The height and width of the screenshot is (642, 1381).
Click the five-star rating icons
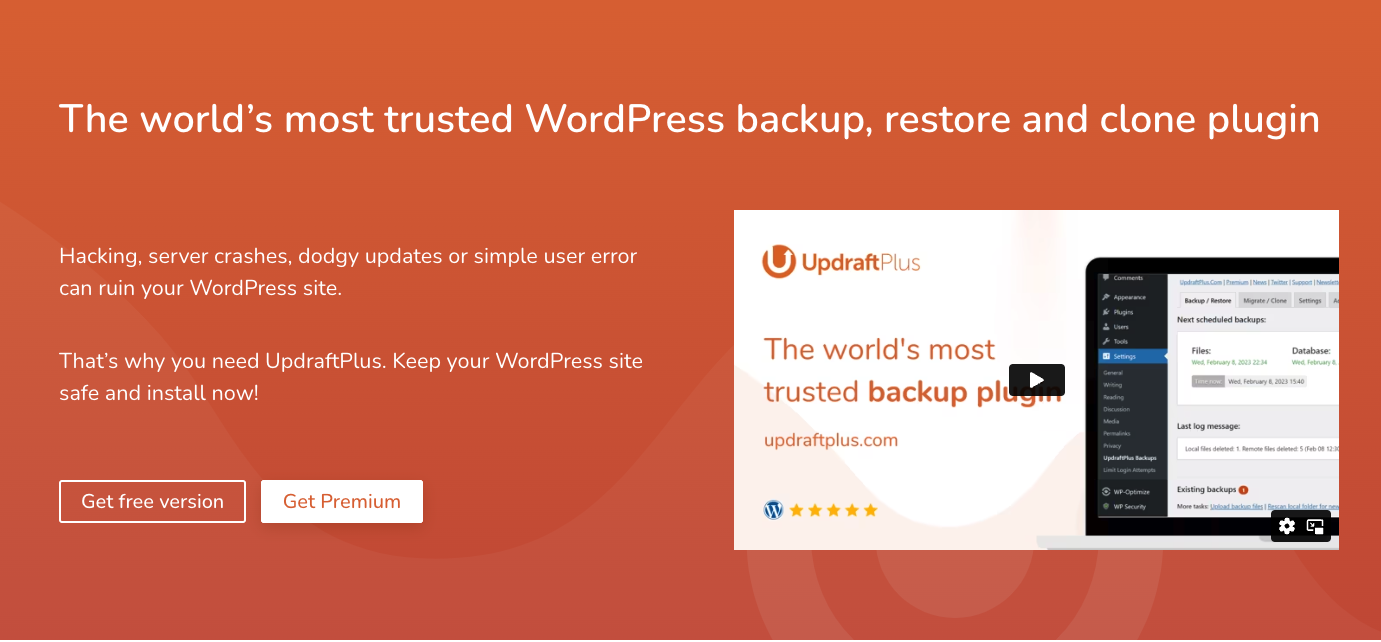pyautogui.click(x=833, y=510)
